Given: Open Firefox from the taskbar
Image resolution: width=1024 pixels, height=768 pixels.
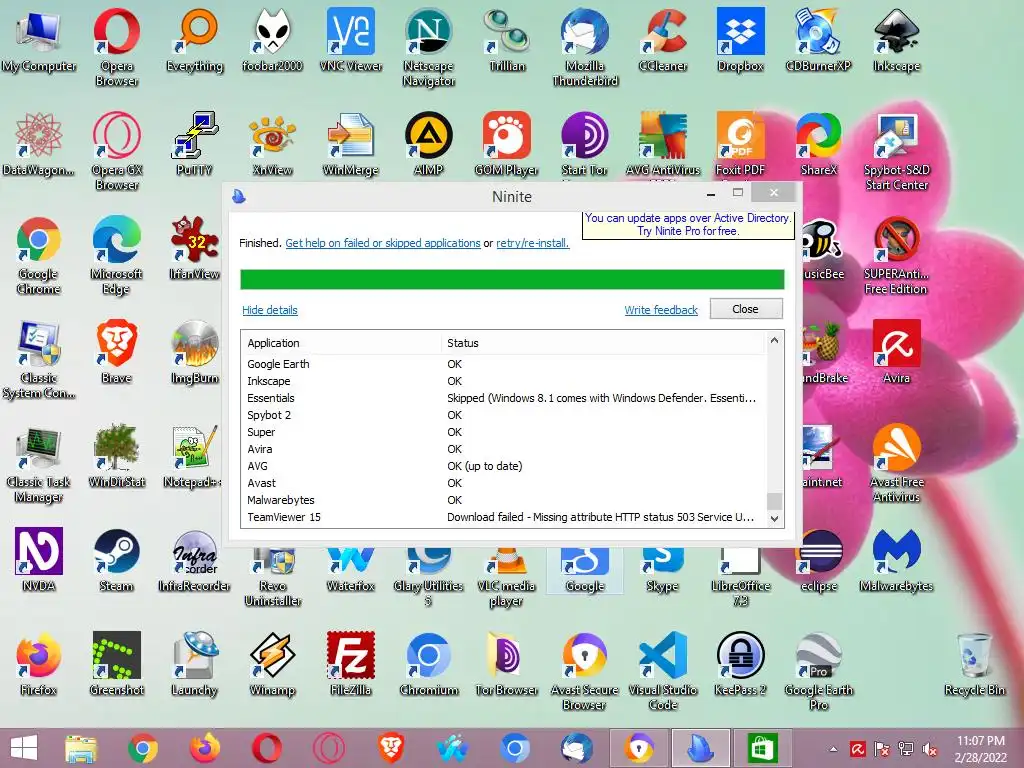Looking at the screenshot, I should [204, 748].
